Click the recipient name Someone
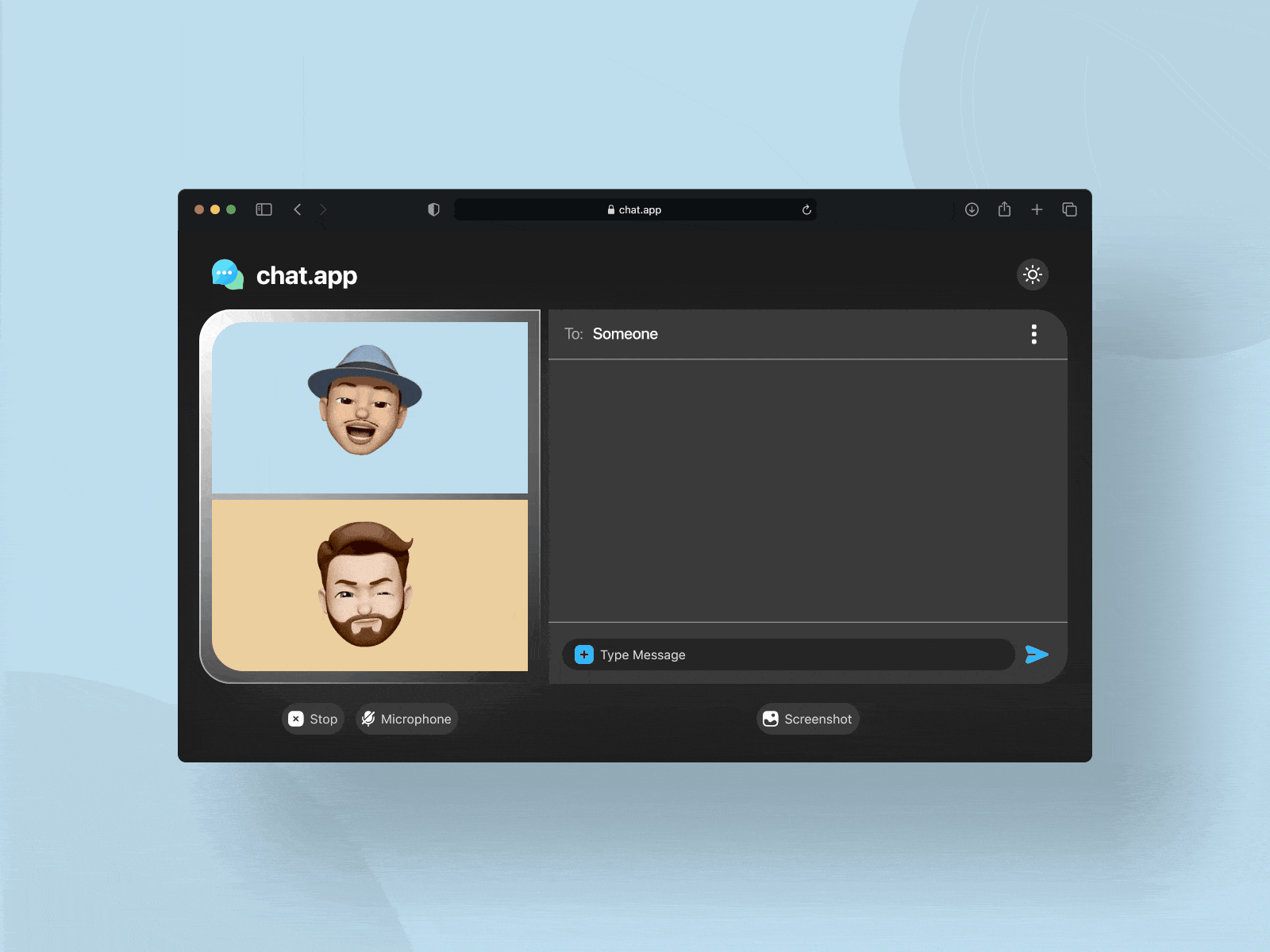 [625, 334]
